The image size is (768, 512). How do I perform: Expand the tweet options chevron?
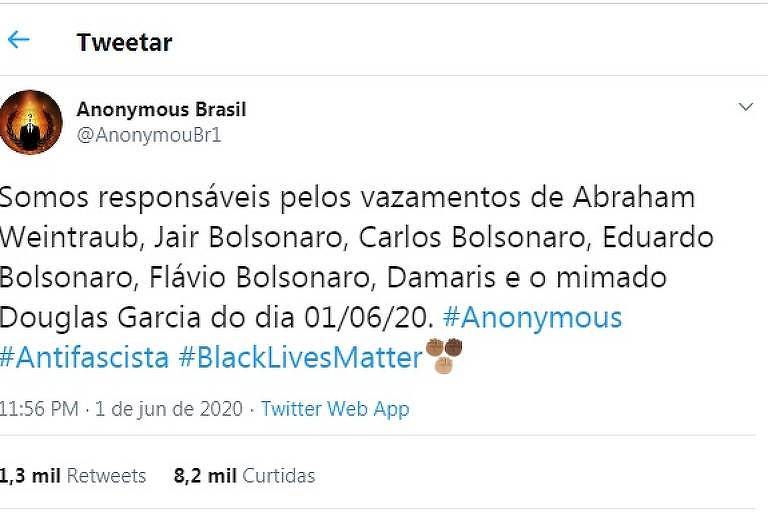(745, 106)
